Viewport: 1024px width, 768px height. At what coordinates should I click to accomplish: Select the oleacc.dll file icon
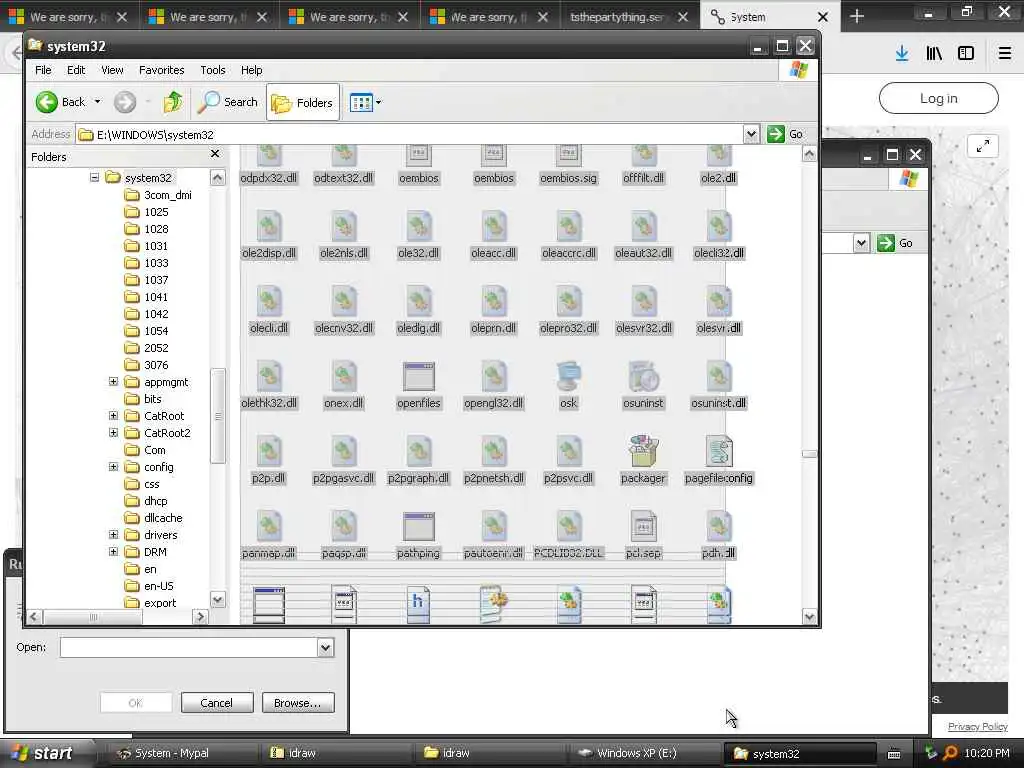point(494,228)
